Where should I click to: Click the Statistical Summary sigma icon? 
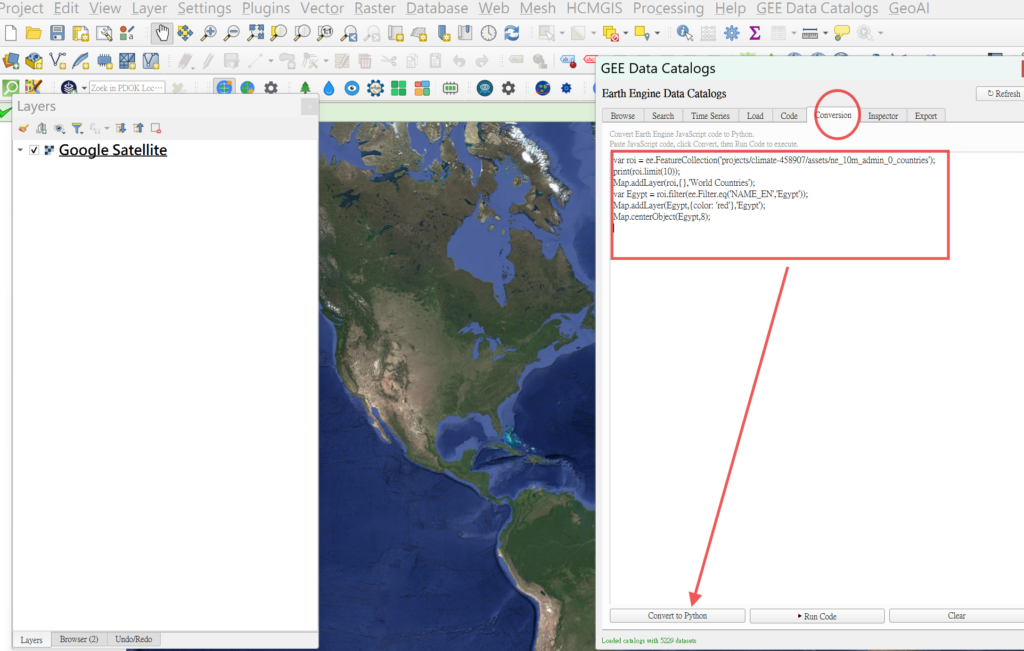click(x=755, y=33)
